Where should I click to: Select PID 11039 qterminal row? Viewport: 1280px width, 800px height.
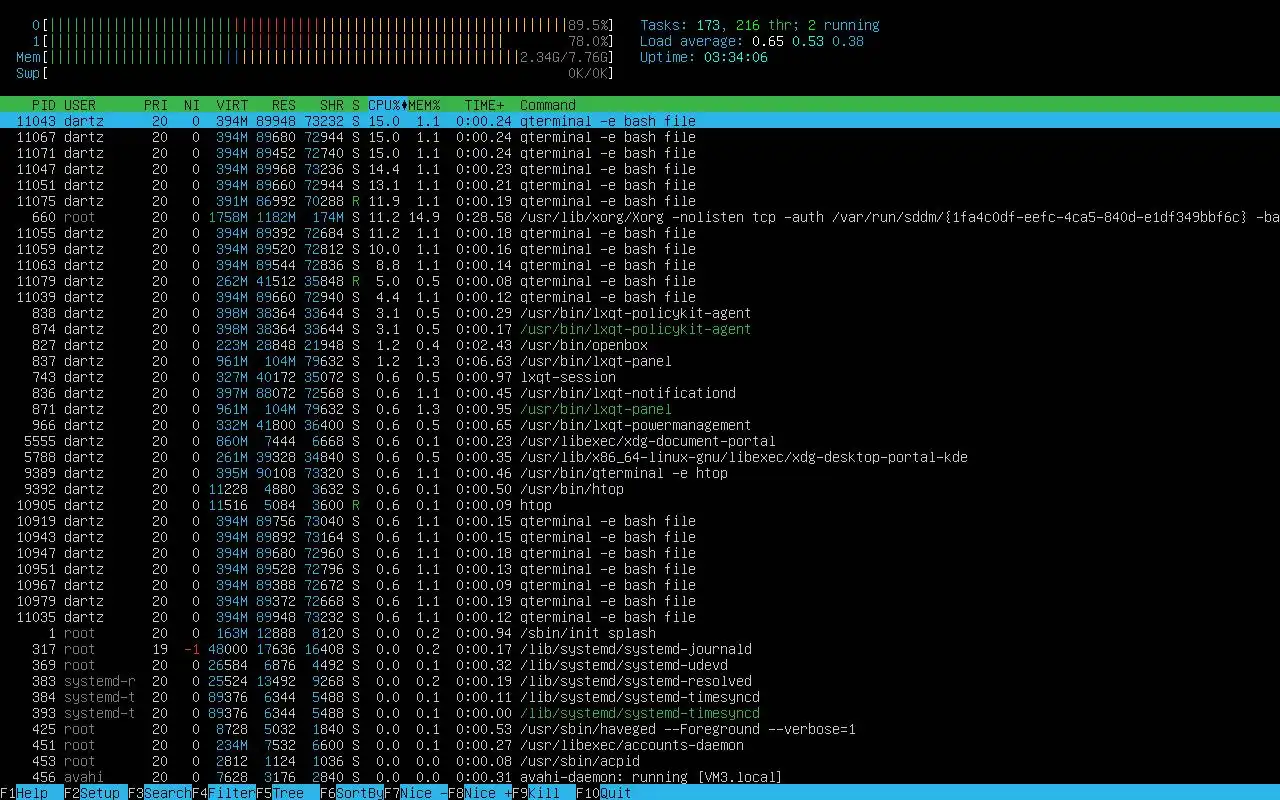click(640, 297)
